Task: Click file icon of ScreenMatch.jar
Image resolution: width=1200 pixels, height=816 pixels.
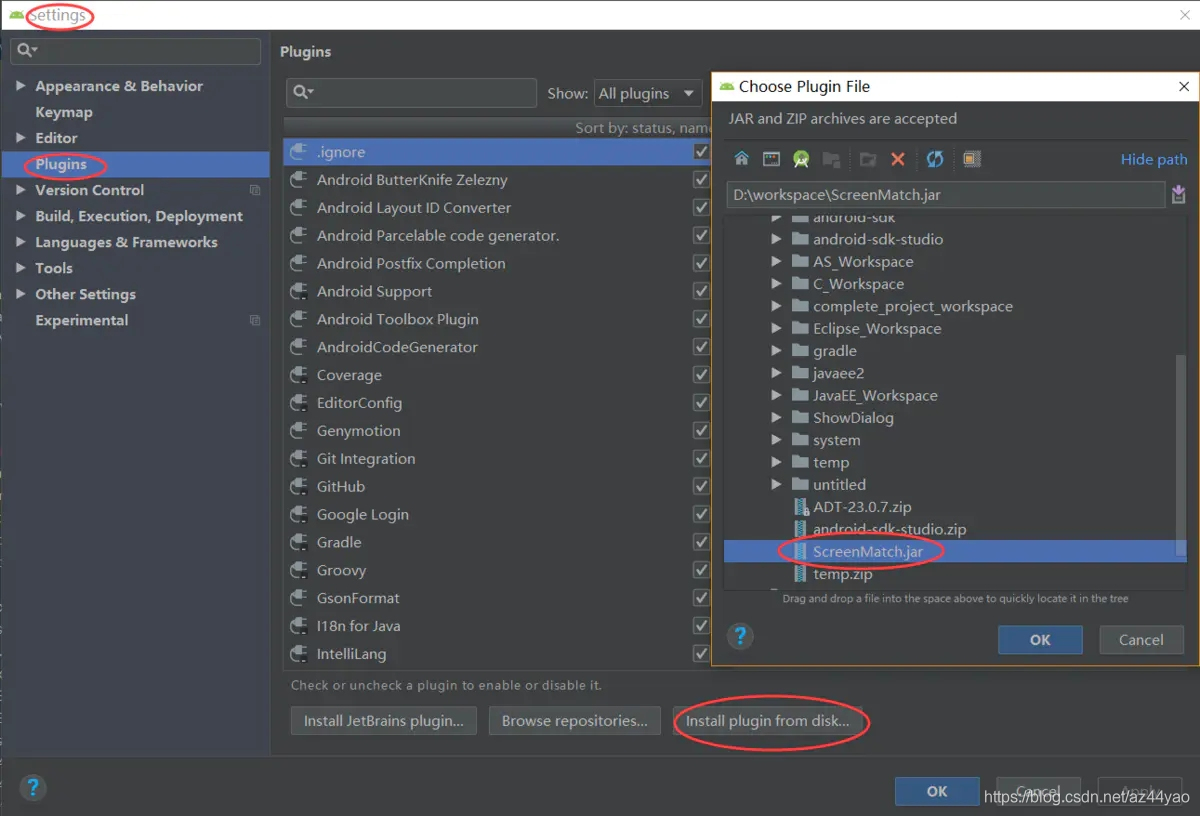Action: point(800,551)
